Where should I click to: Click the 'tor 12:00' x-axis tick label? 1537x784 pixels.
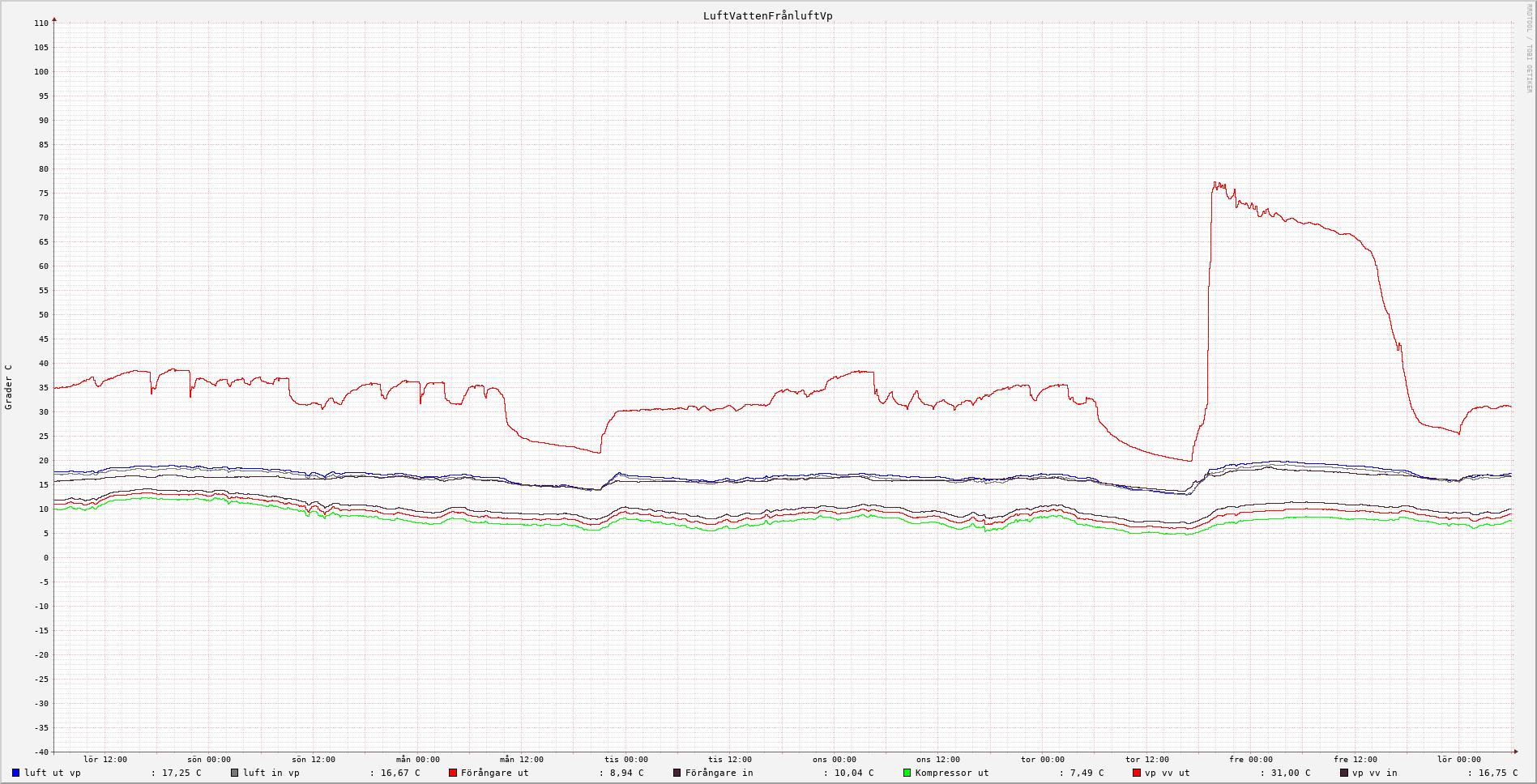pos(1146,760)
